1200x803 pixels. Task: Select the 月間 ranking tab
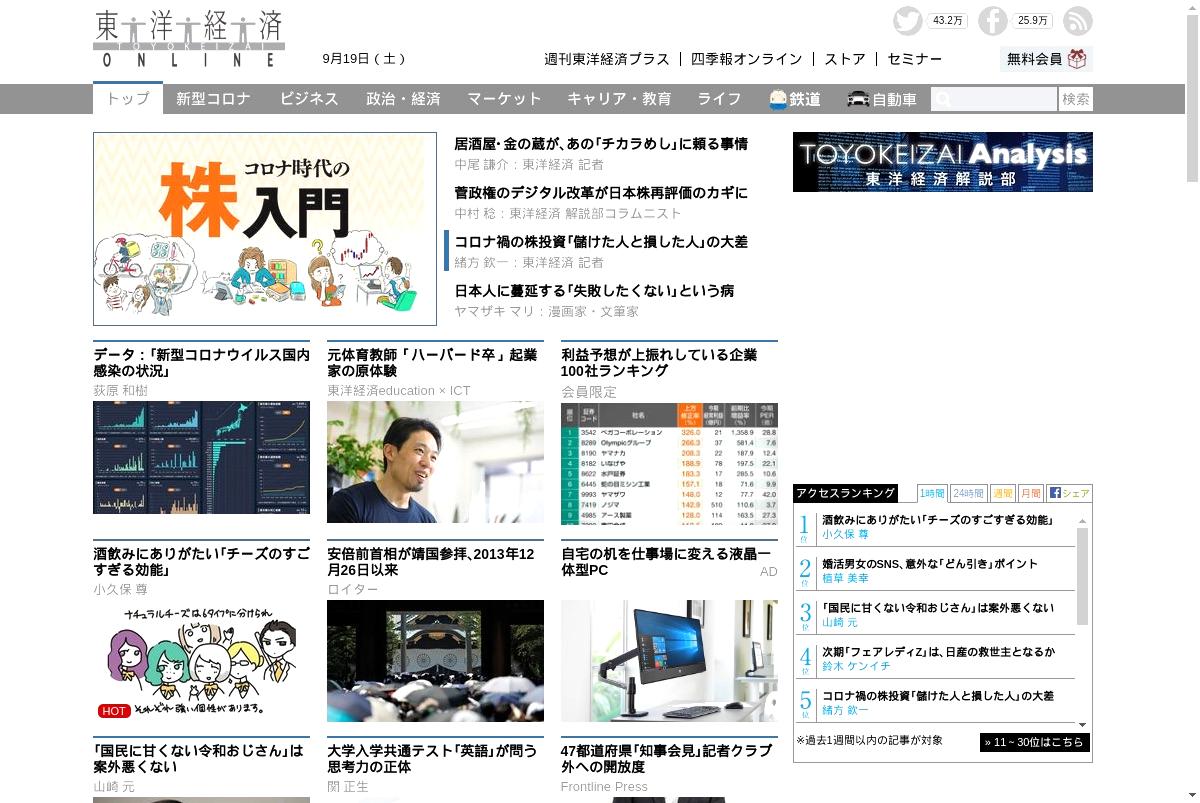click(1031, 493)
